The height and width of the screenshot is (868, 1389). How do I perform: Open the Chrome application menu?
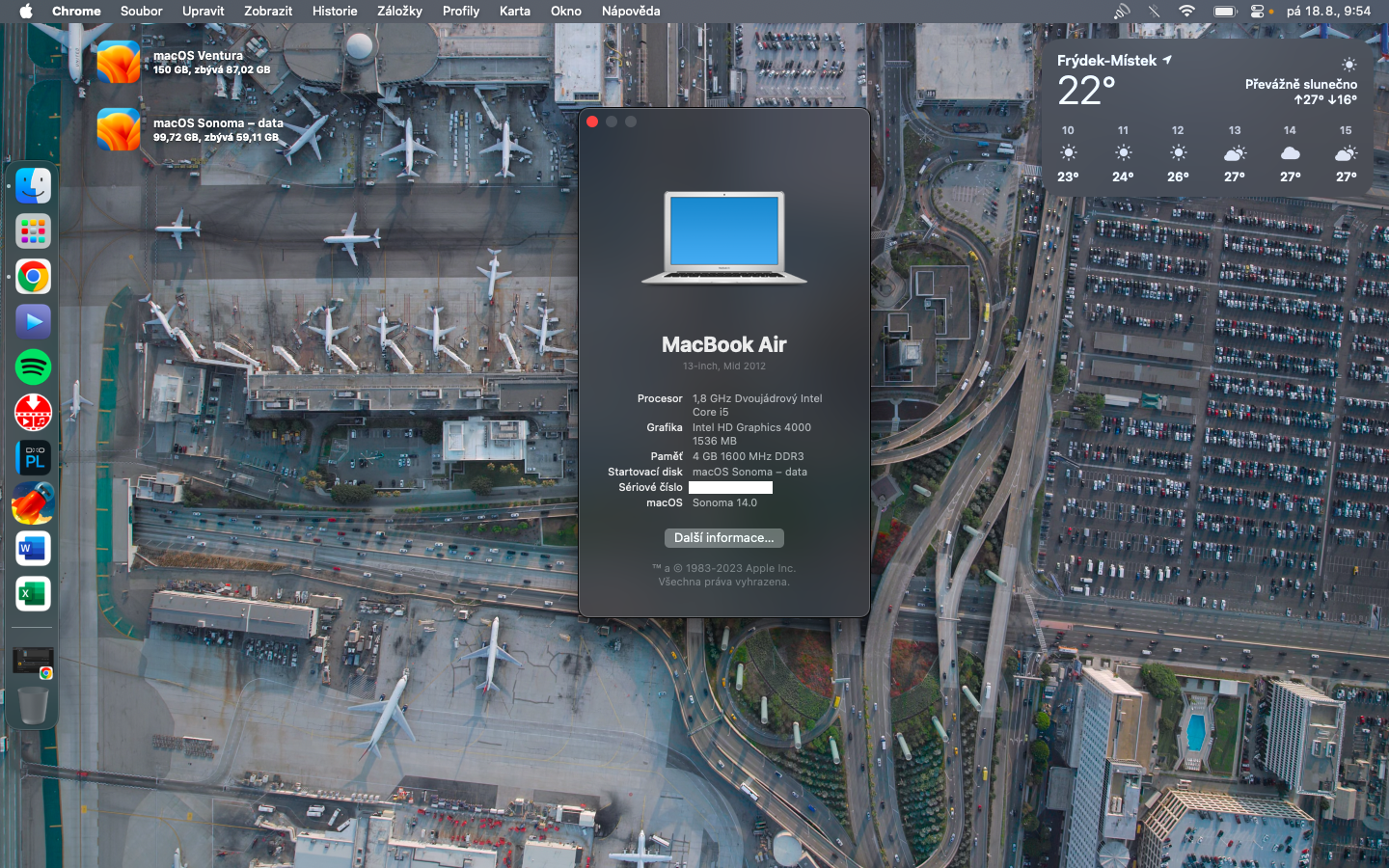(x=76, y=12)
